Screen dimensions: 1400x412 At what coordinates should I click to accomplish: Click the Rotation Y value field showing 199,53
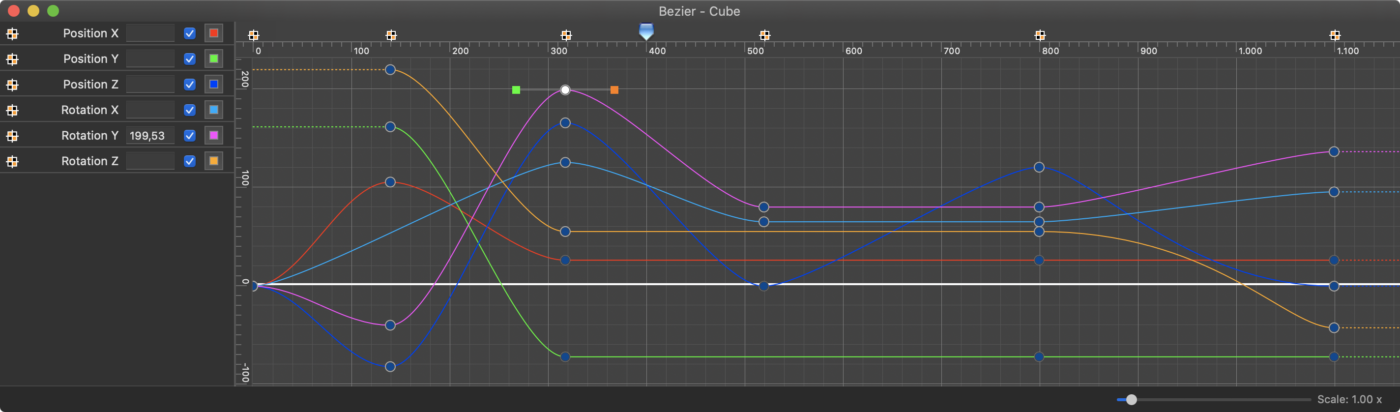click(150, 135)
